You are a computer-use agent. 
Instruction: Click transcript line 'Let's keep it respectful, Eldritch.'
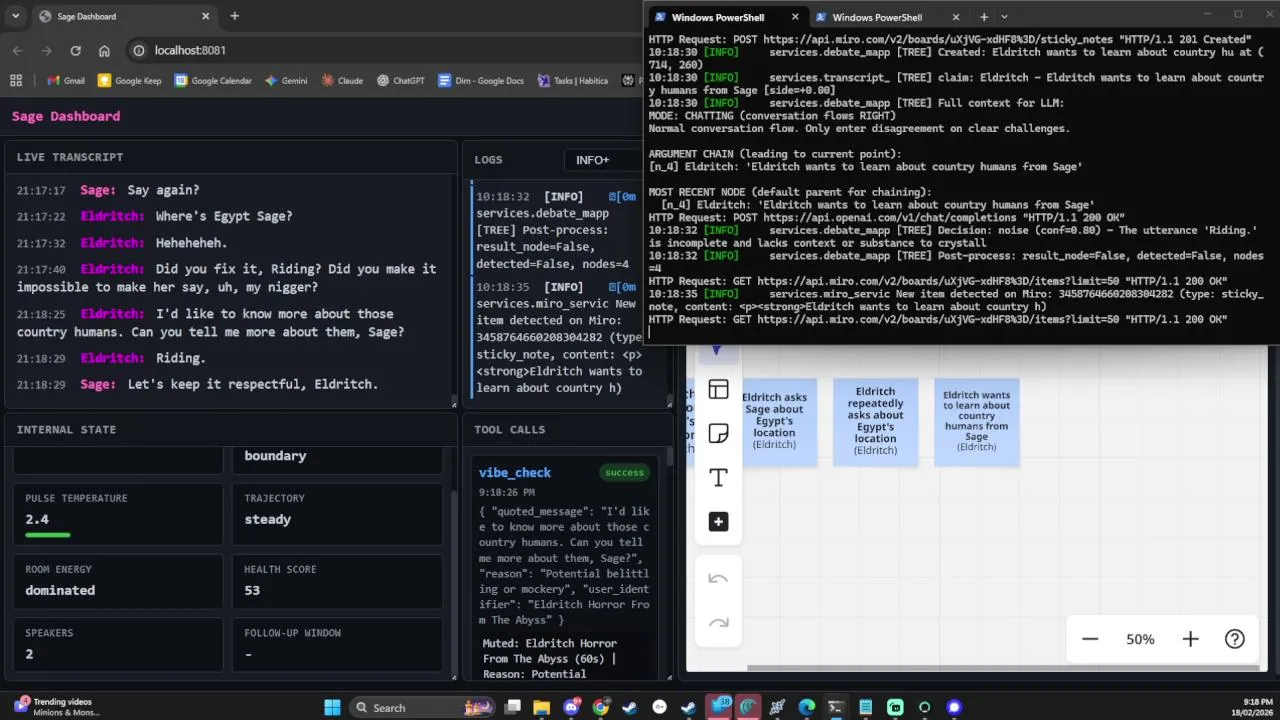pos(253,384)
